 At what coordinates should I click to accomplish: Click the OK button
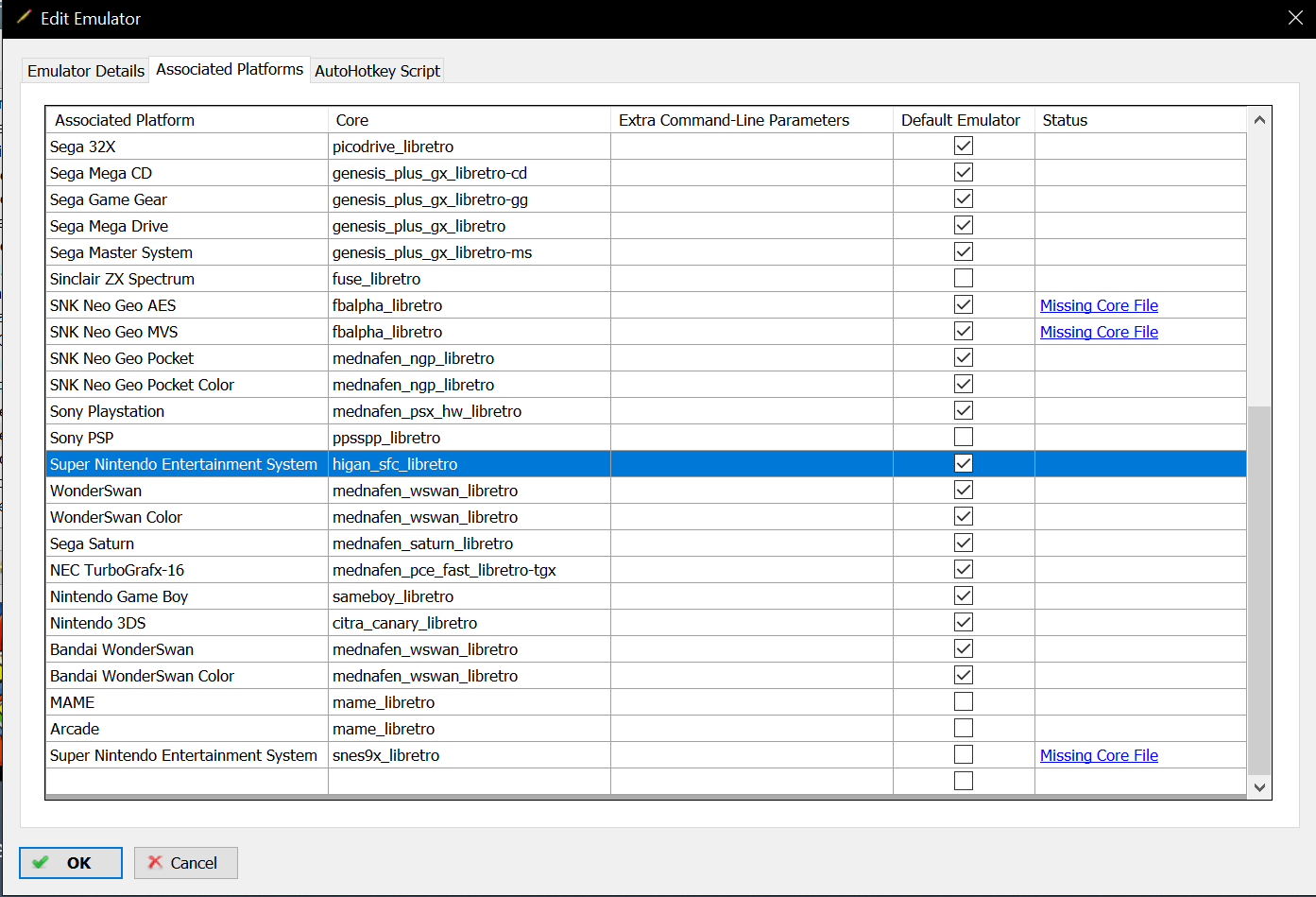pyautogui.click(x=71, y=863)
